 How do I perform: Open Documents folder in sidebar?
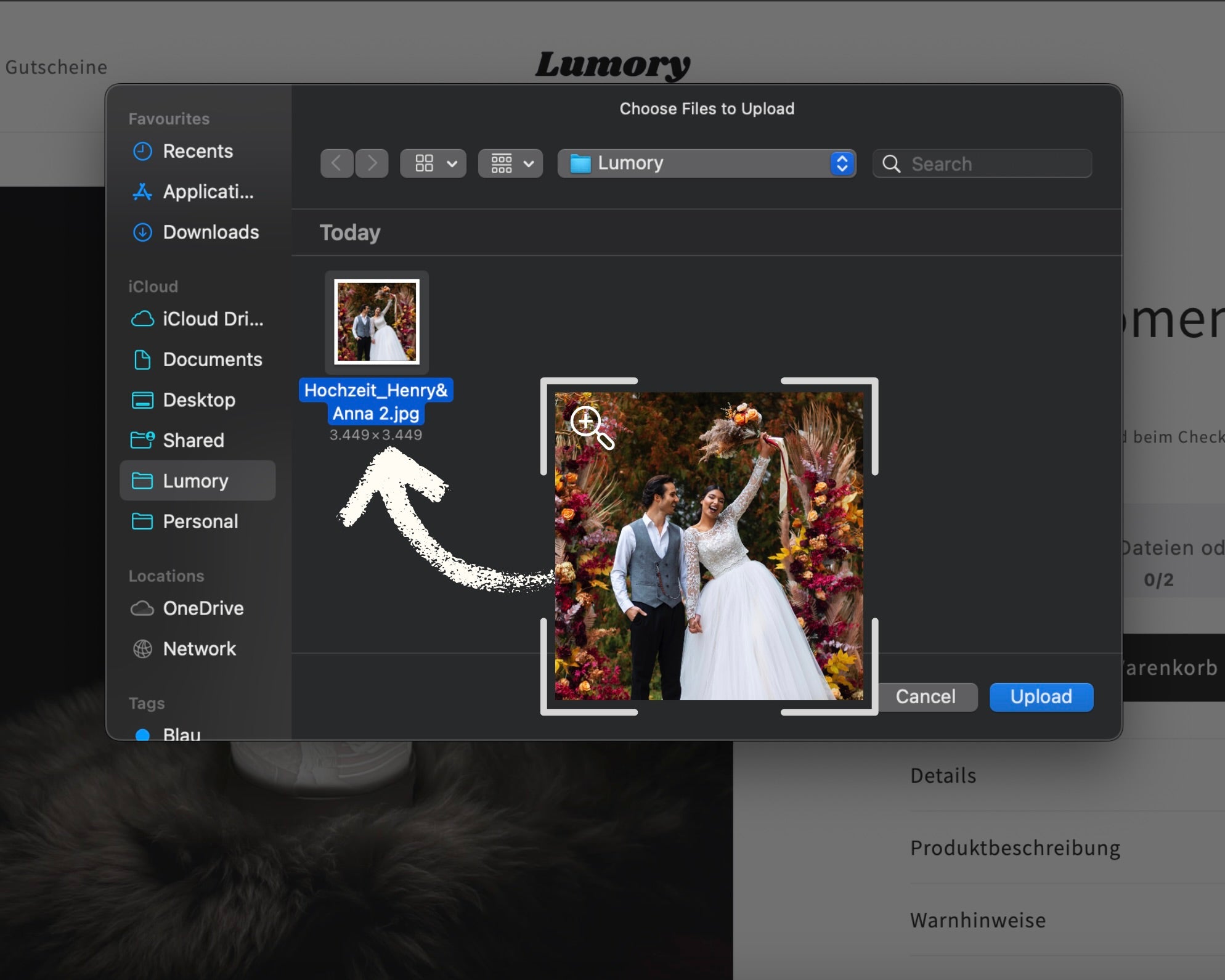click(212, 359)
